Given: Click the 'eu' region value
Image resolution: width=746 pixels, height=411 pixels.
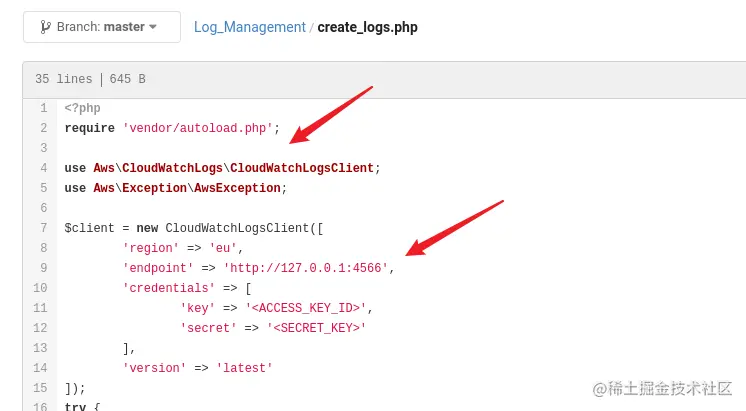Looking at the screenshot, I should click(x=223, y=248).
